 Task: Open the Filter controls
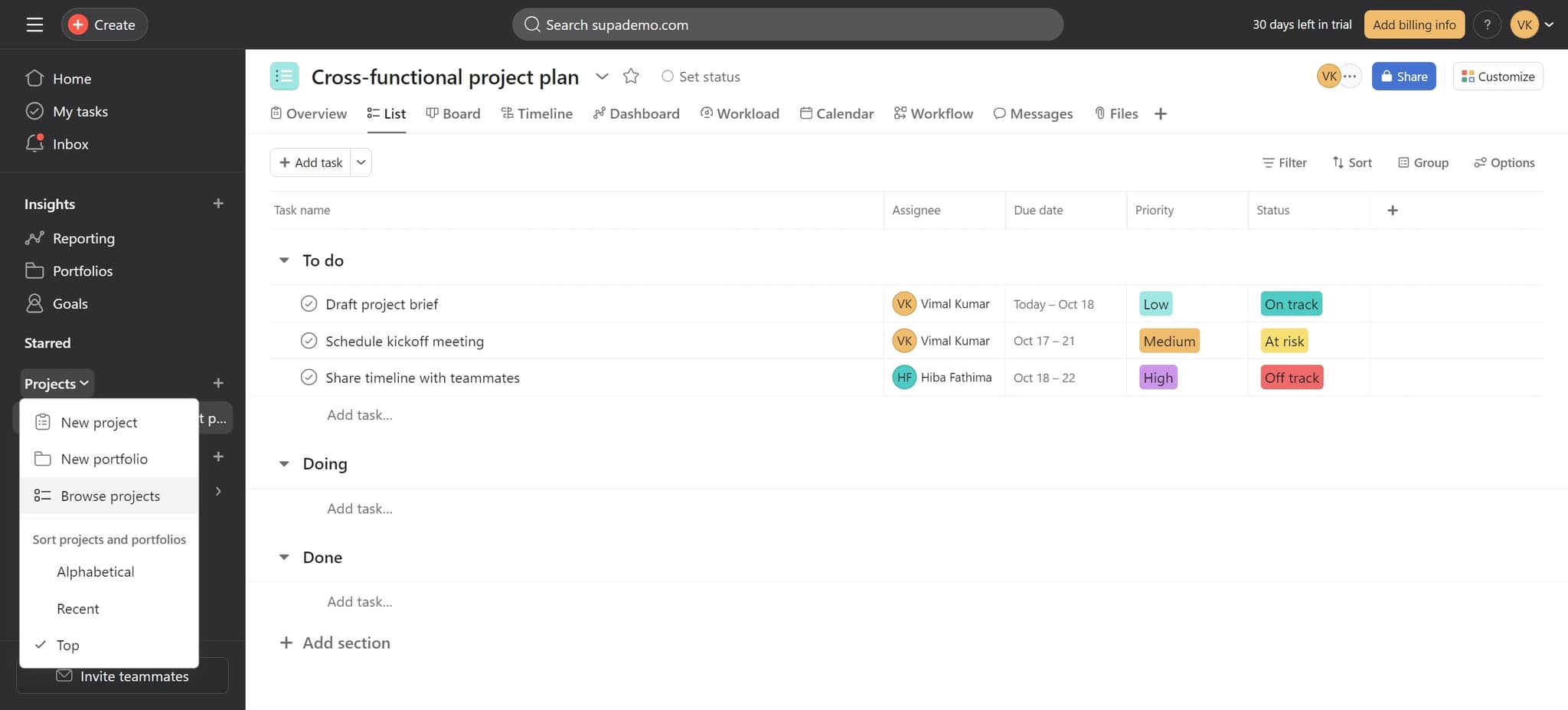1284,162
